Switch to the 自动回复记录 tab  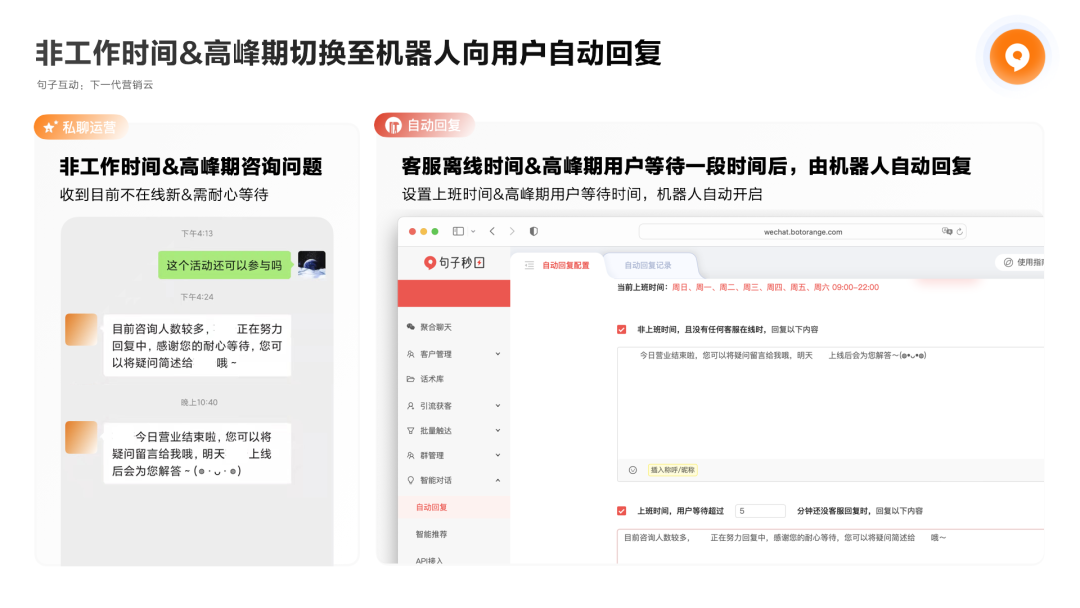(x=647, y=265)
